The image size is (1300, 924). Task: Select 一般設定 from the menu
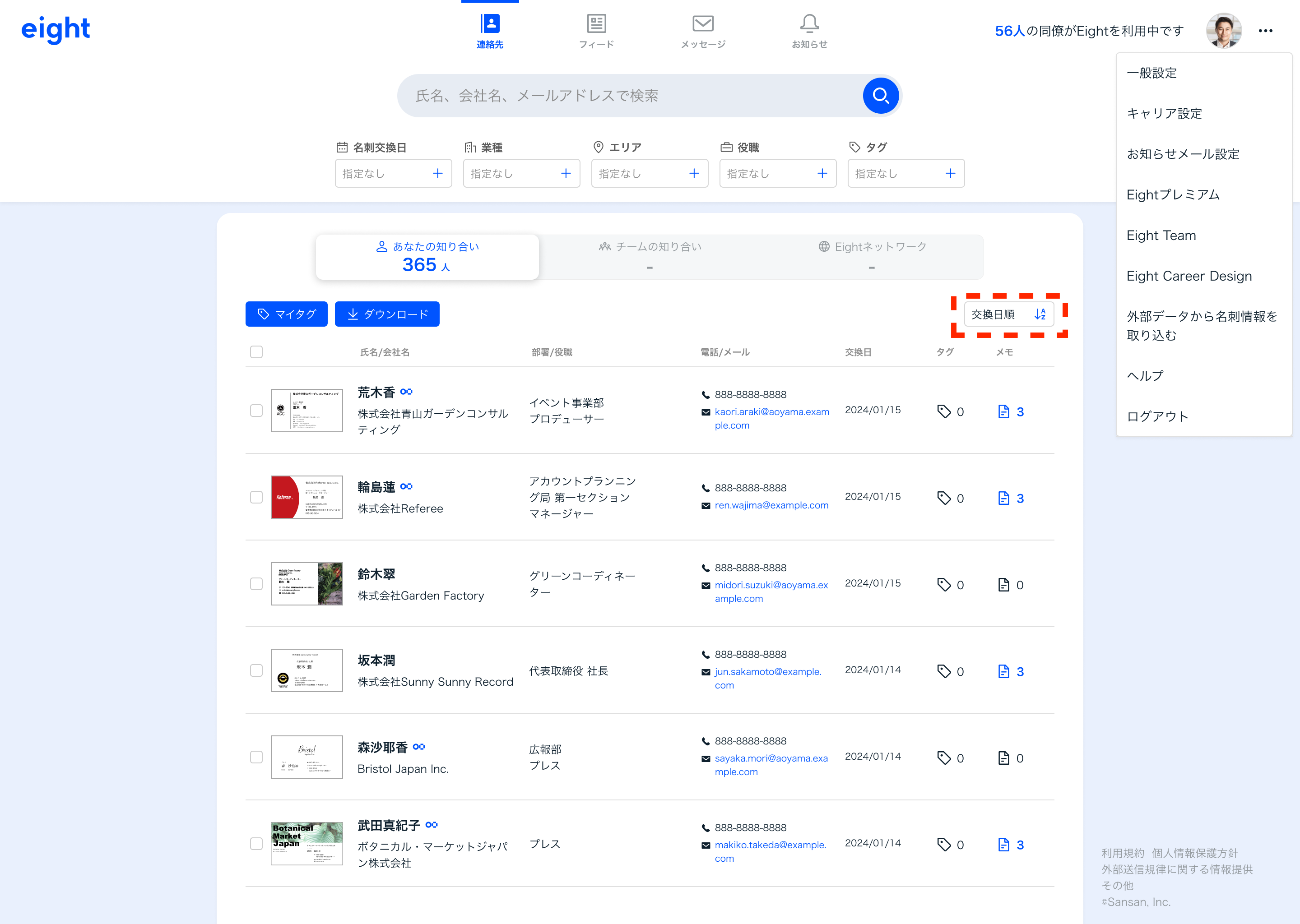[x=1151, y=73]
